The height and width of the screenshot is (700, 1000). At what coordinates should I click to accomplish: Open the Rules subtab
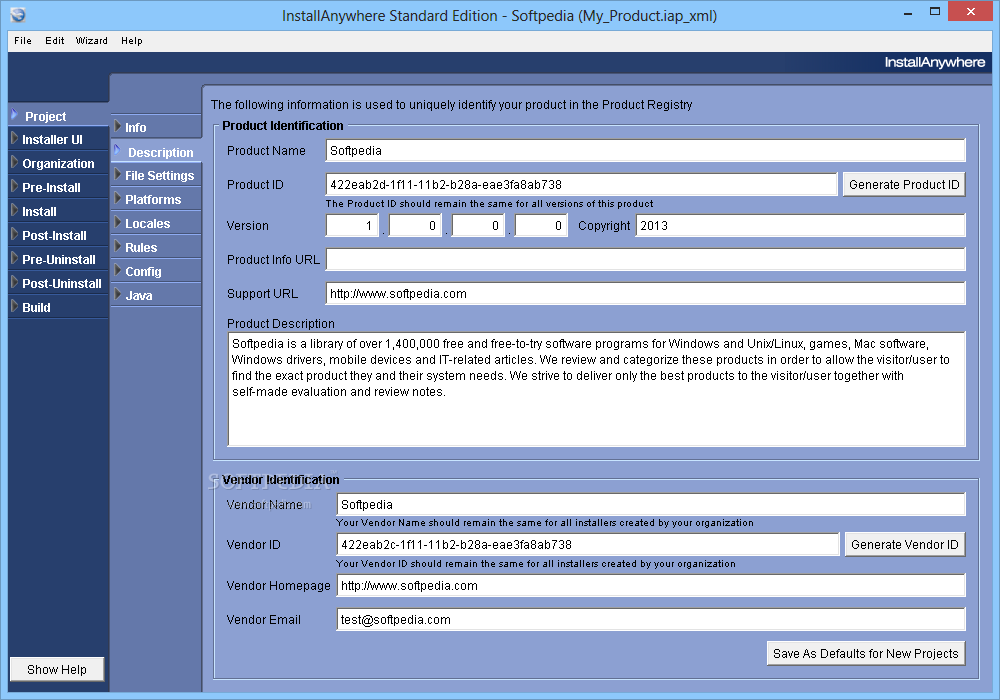tap(156, 247)
